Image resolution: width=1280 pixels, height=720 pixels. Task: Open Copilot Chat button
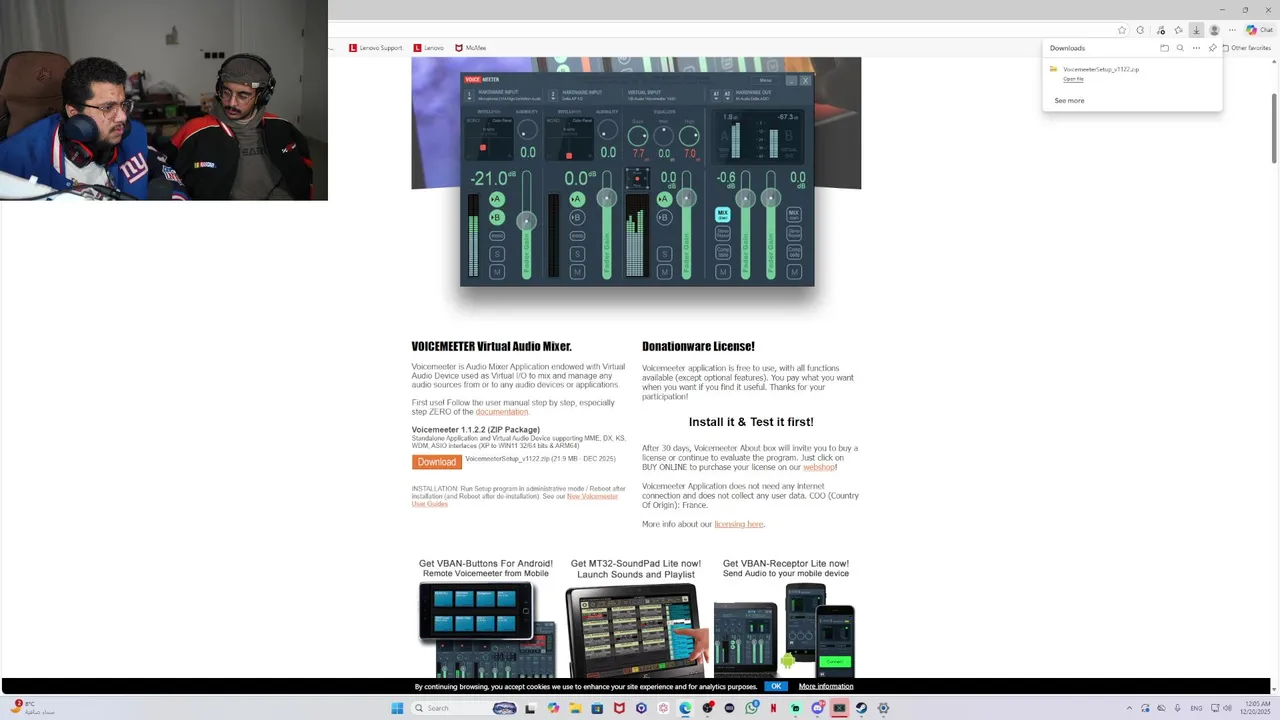click(x=1259, y=30)
